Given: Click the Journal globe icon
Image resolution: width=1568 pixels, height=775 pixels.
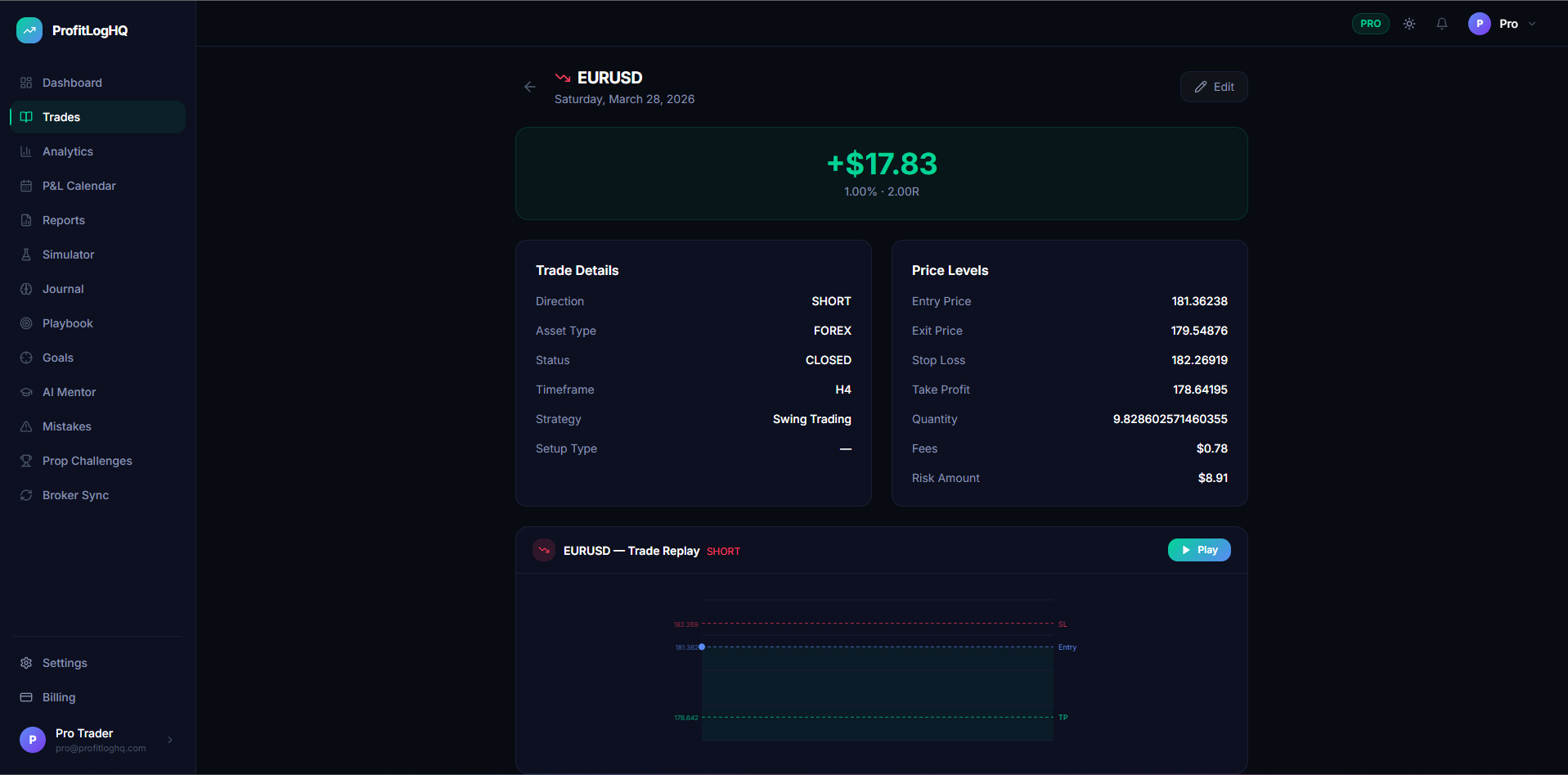Looking at the screenshot, I should pos(27,289).
